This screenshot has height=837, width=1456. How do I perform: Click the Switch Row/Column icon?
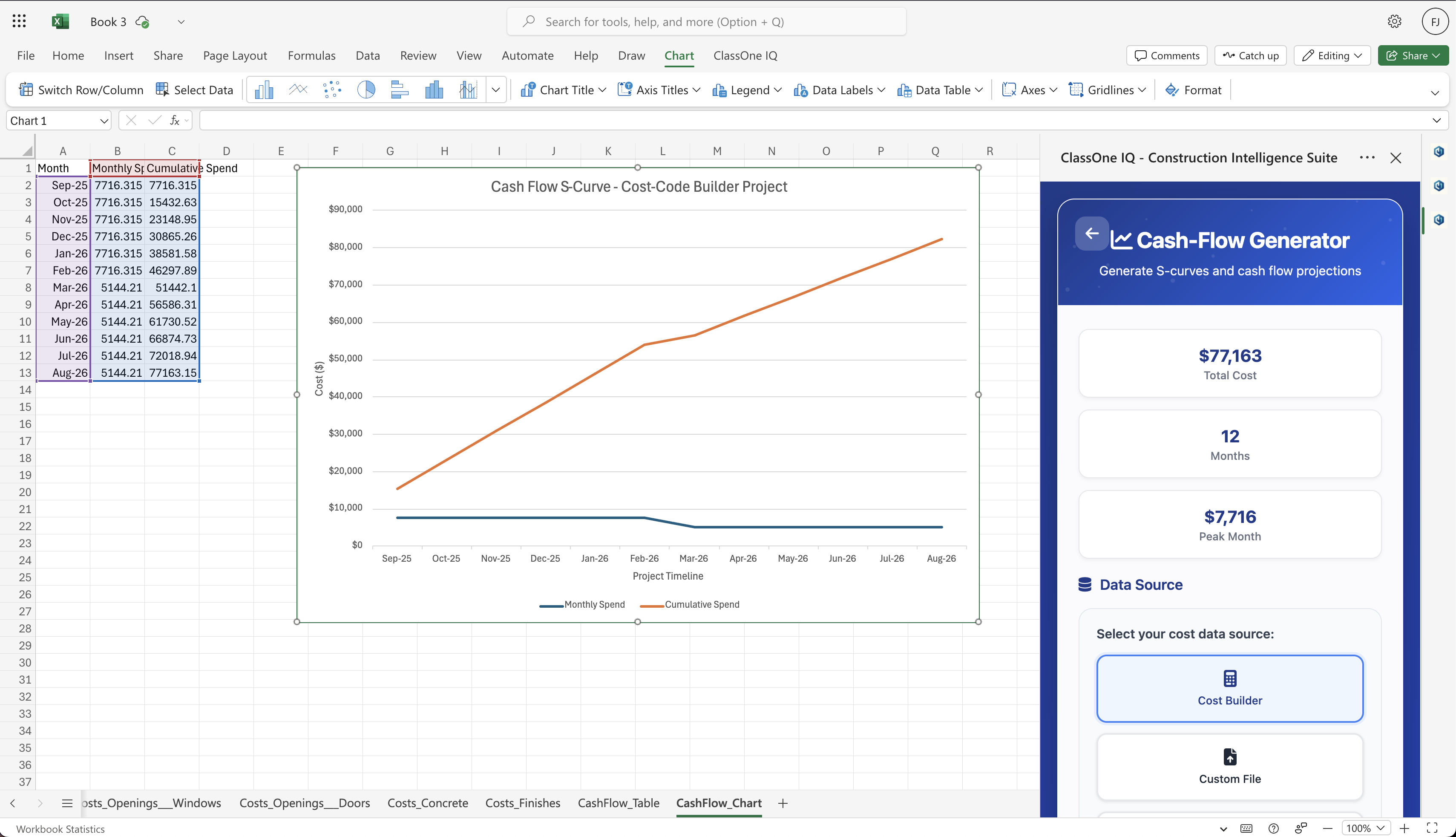(x=26, y=89)
